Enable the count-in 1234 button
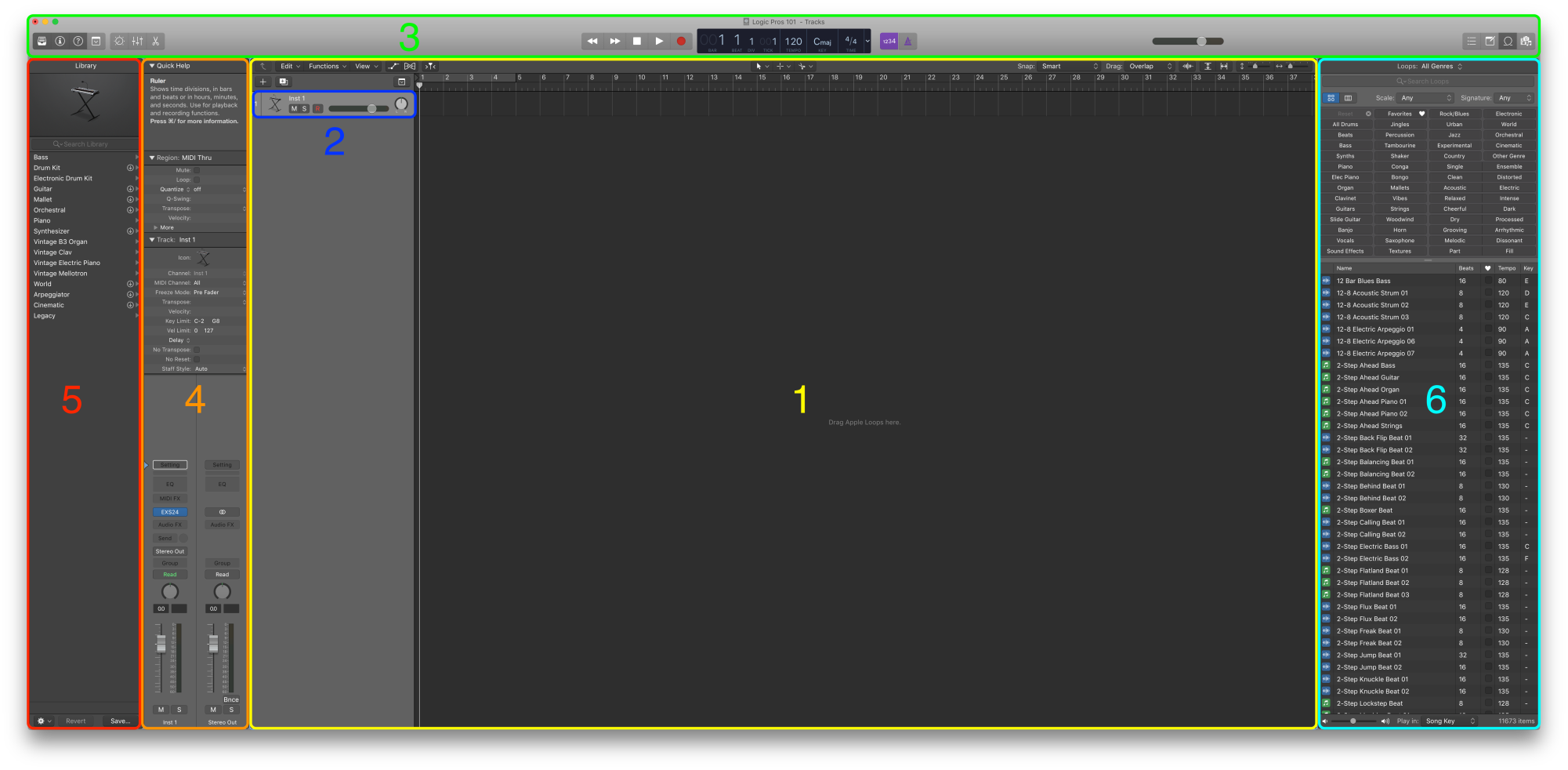Viewport: 1568px width, 770px height. (889, 41)
